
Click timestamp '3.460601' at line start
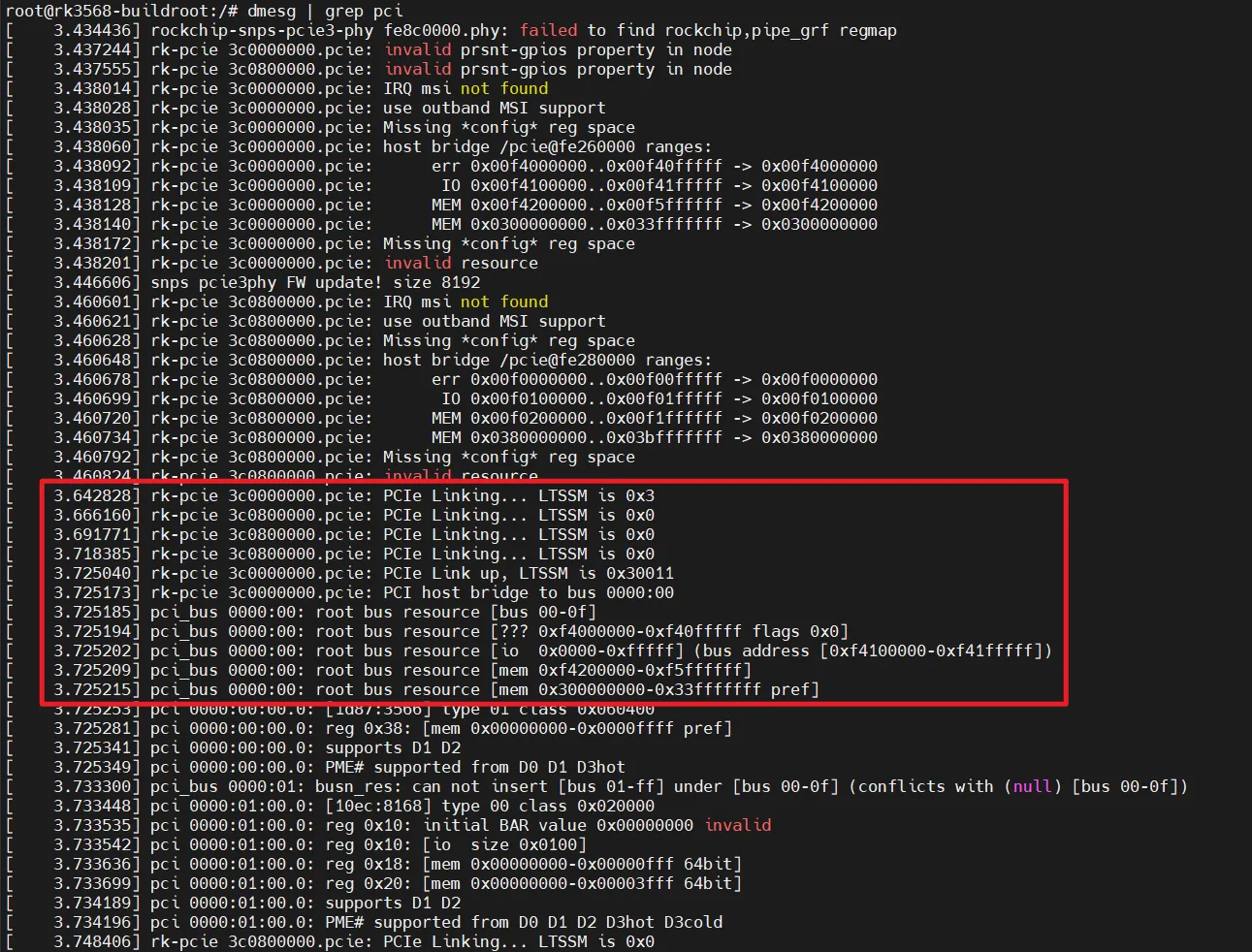[x=92, y=301]
